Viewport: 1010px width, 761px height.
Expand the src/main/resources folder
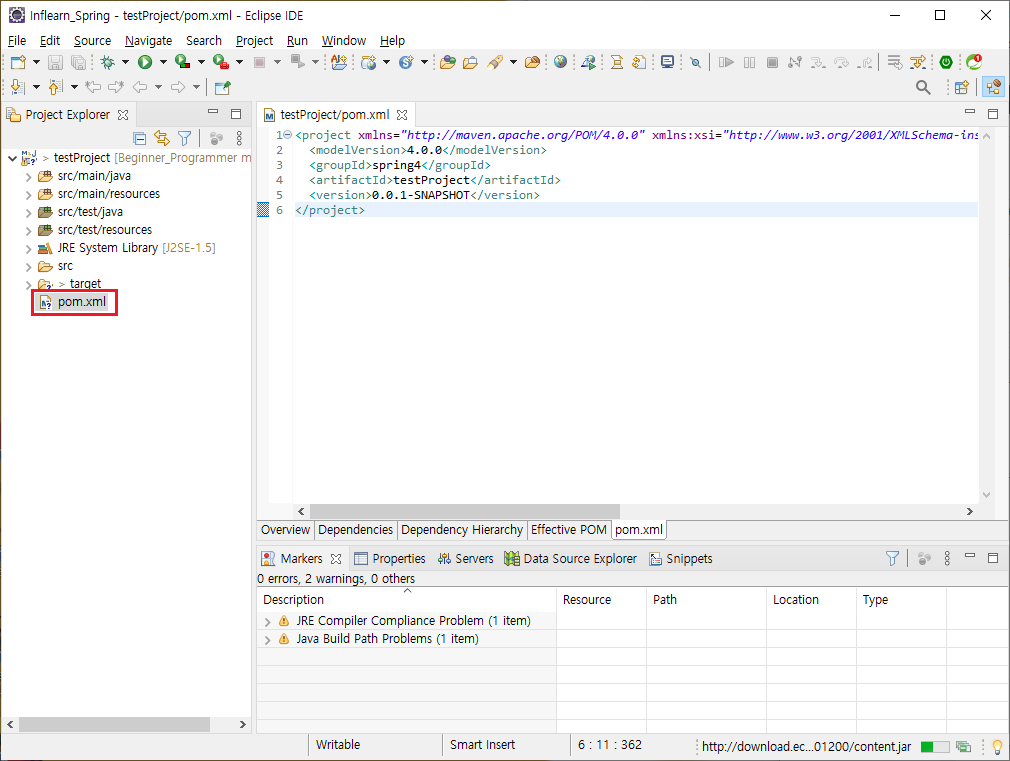tap(28, 195)
